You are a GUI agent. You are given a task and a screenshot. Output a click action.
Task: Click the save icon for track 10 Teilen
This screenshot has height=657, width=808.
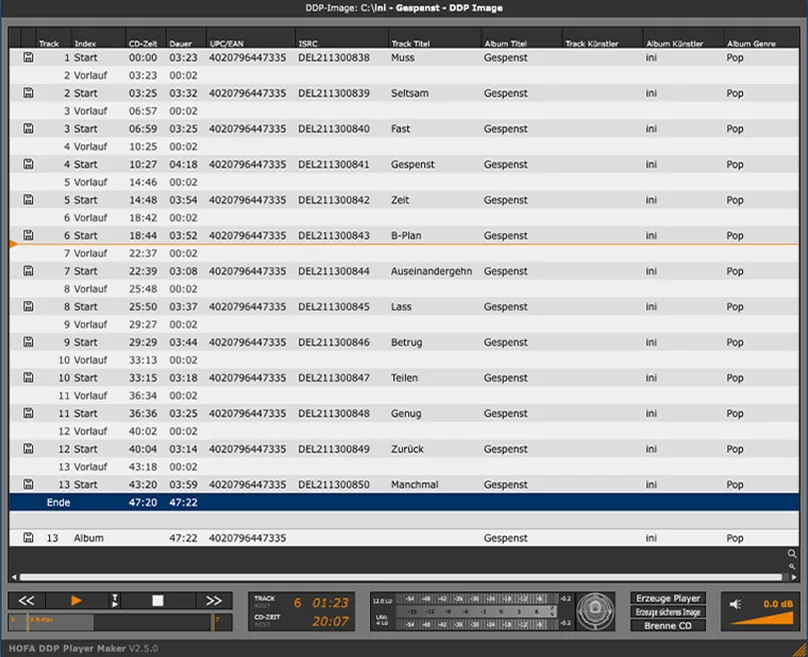28,377
